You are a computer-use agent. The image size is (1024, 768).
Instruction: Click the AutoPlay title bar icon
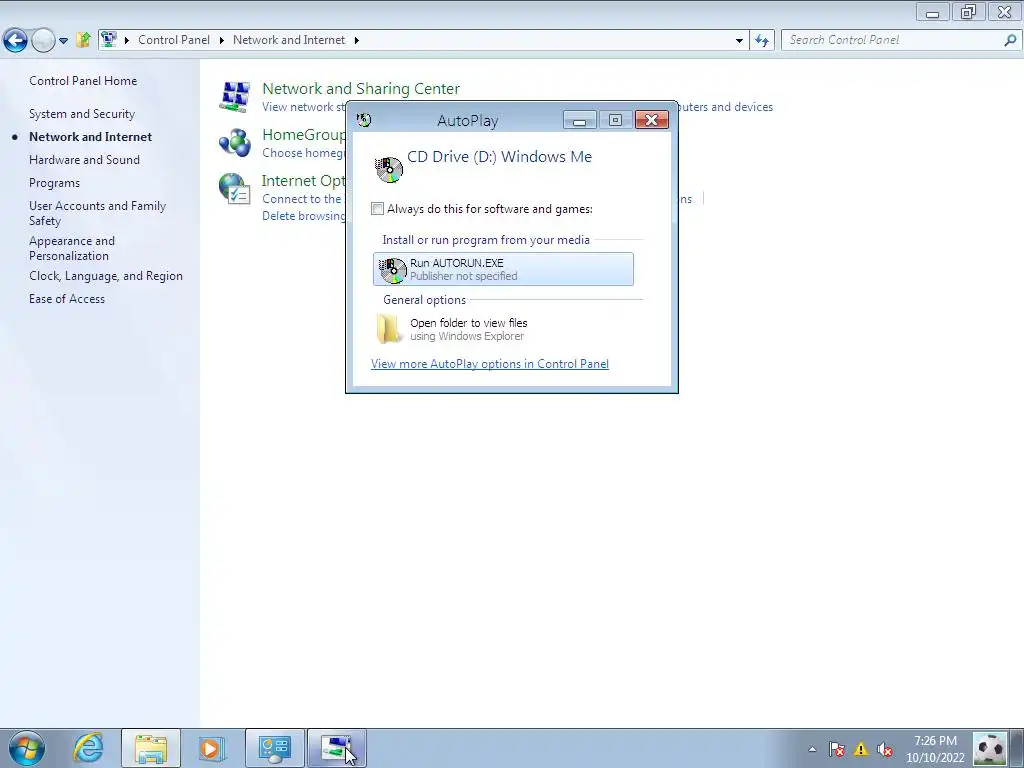pos(364,120)
